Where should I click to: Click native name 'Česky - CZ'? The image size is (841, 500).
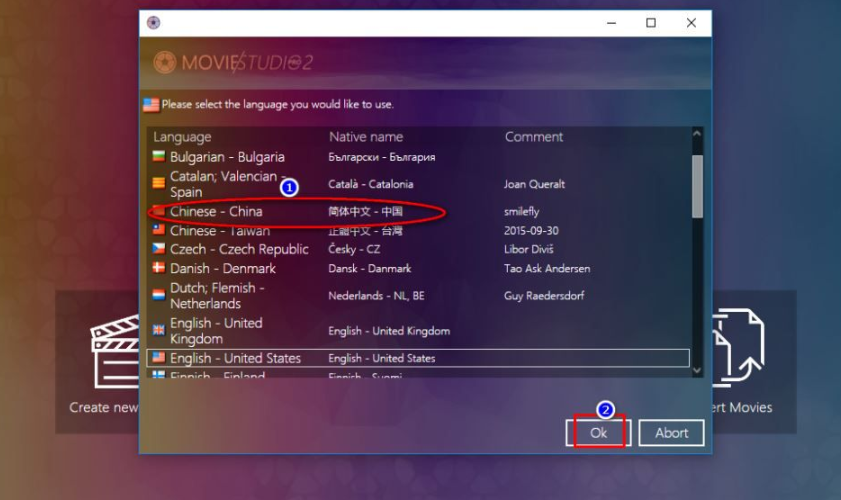pos(354,249)
